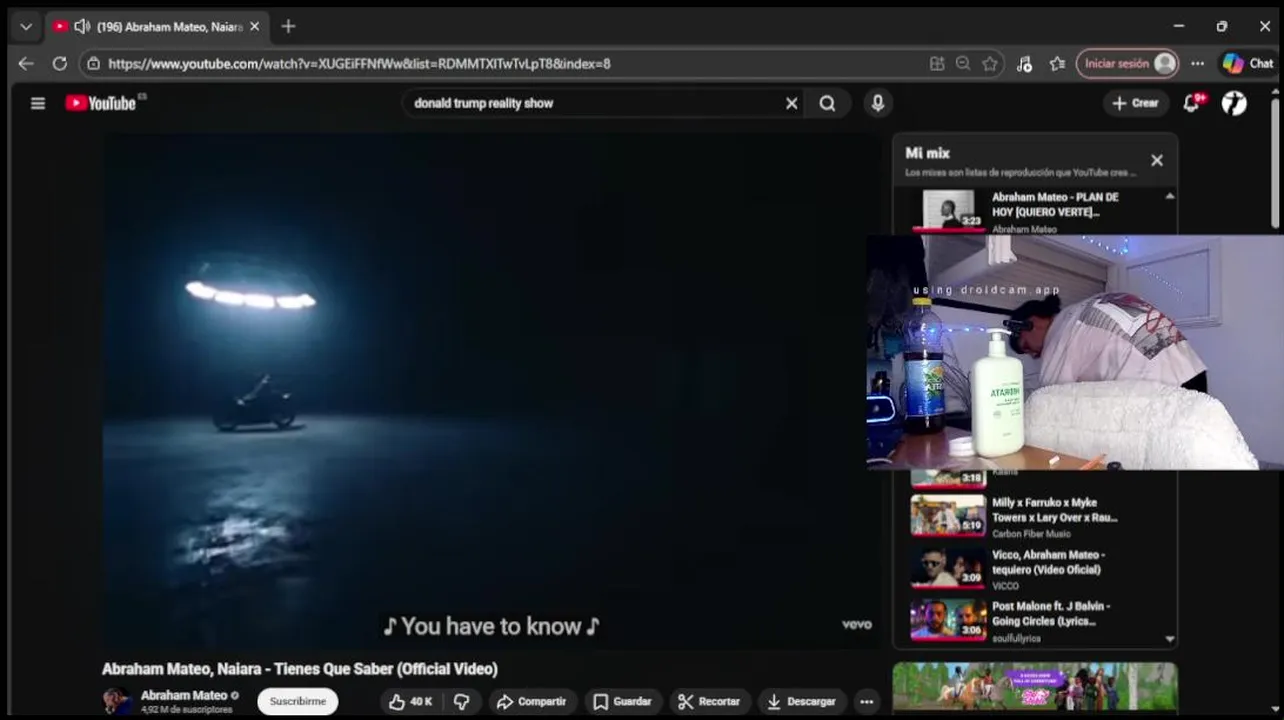
Task: Open YouTube notifications bell
Action: click(x=1192, y=103)
